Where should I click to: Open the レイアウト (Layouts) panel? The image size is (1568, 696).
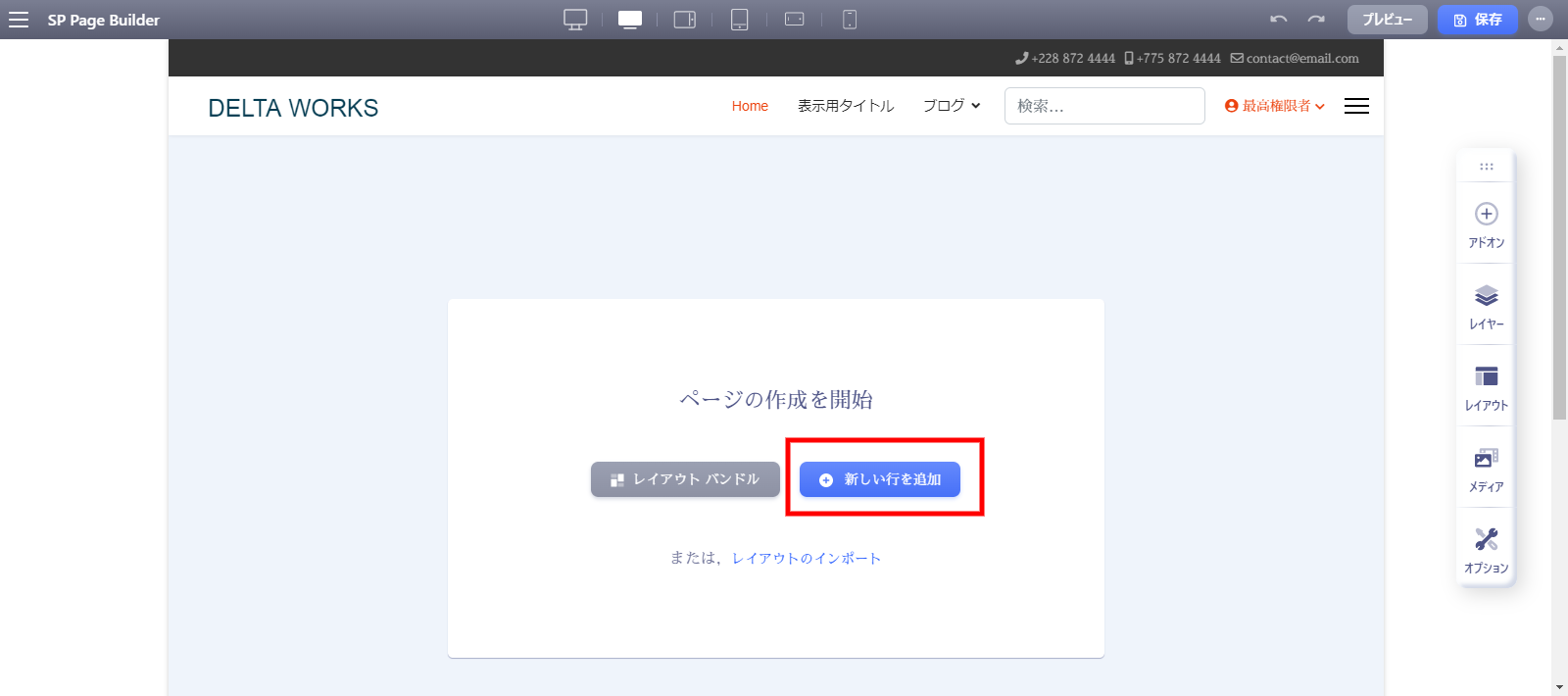pos(1486,387)
